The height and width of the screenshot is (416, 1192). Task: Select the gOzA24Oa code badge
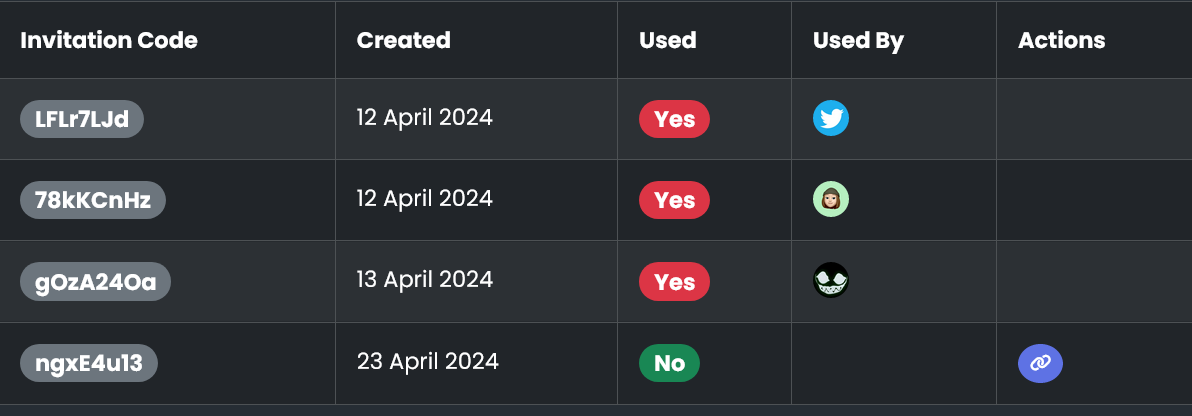point(96,282)
